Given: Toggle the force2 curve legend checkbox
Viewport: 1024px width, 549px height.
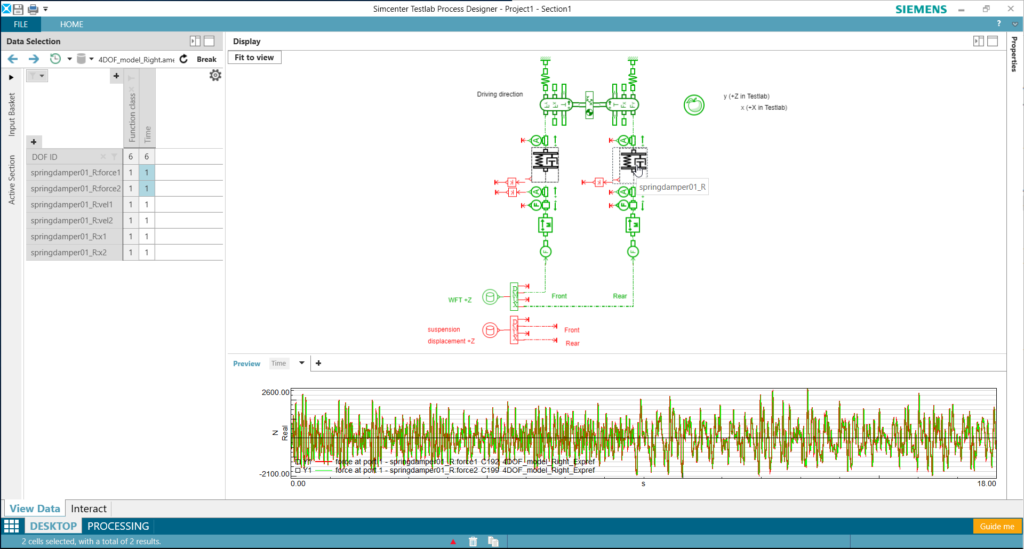Looking at the screenshot, I should (x=298, y=470).
